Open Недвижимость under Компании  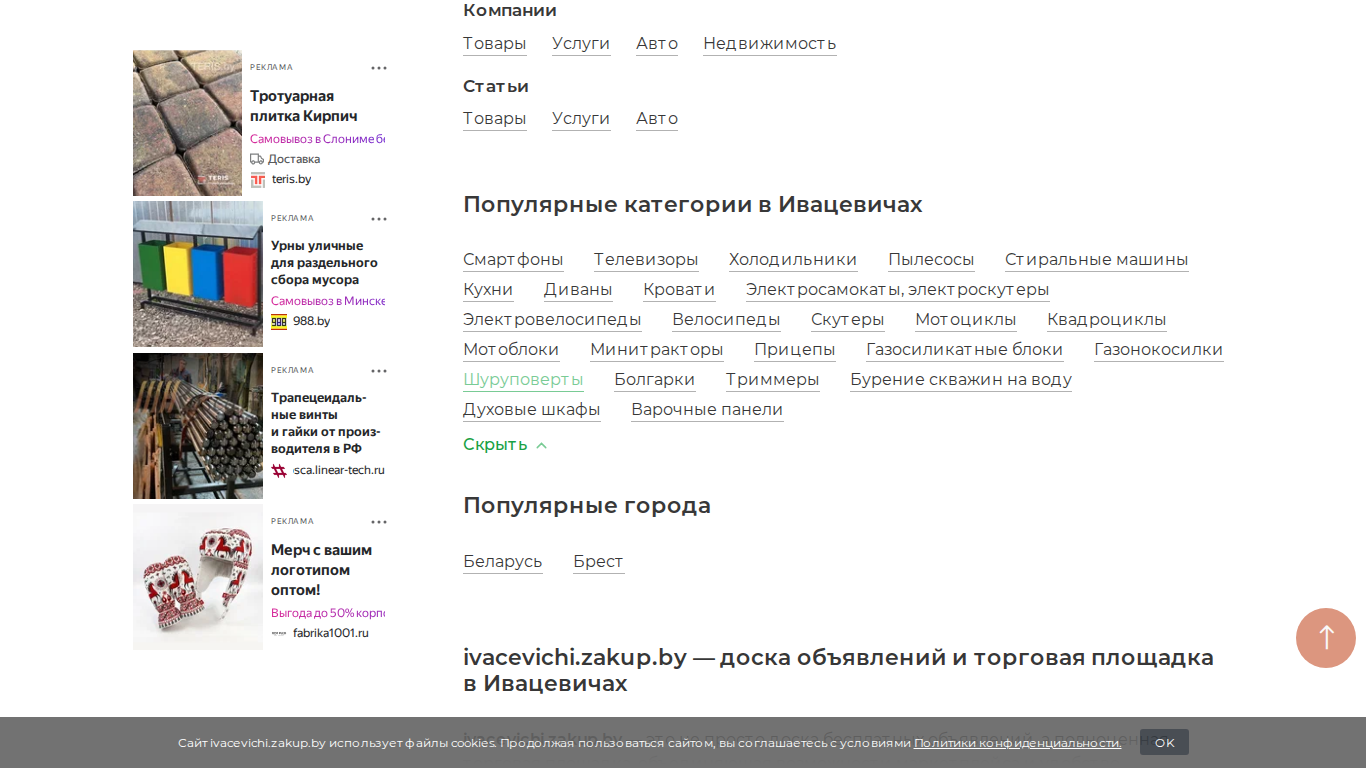coord(770,44)
